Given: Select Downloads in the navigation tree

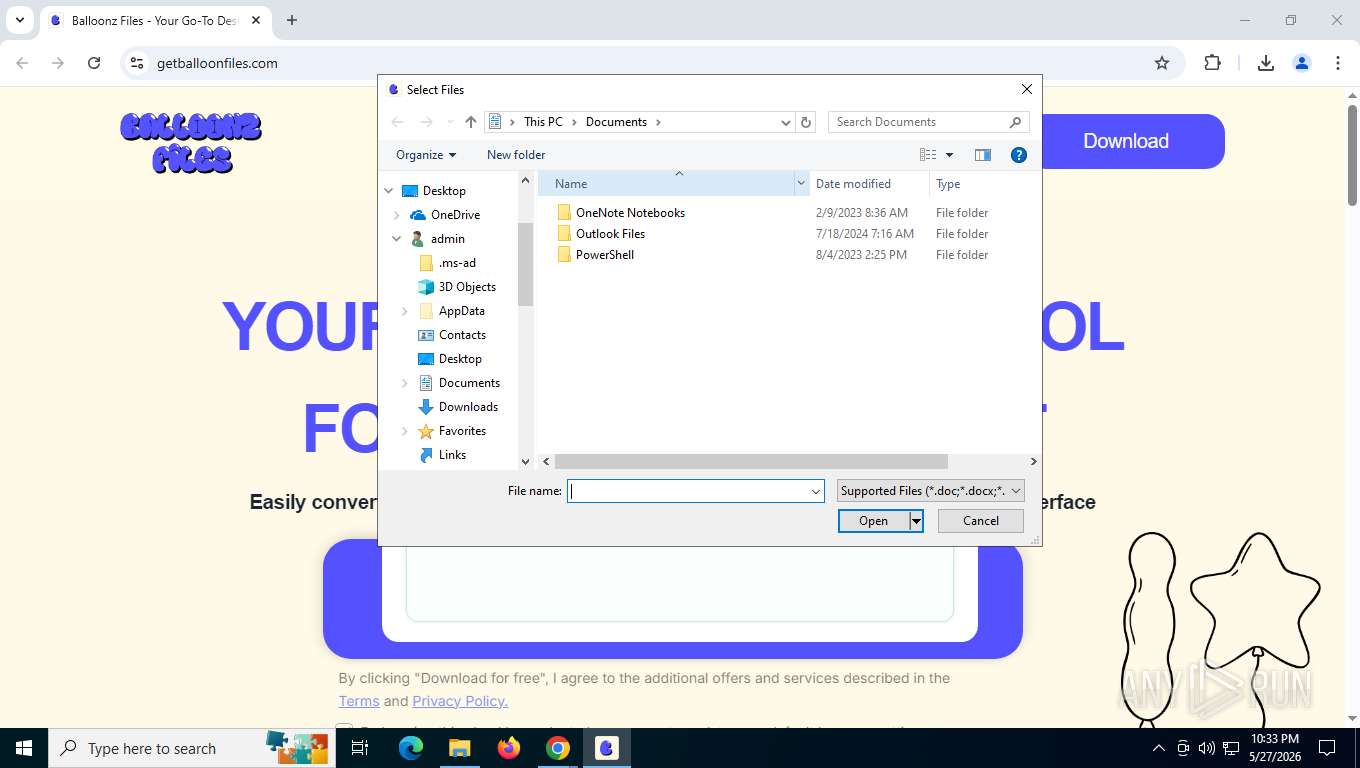Looking at the screenshot, I should [468, 407].
